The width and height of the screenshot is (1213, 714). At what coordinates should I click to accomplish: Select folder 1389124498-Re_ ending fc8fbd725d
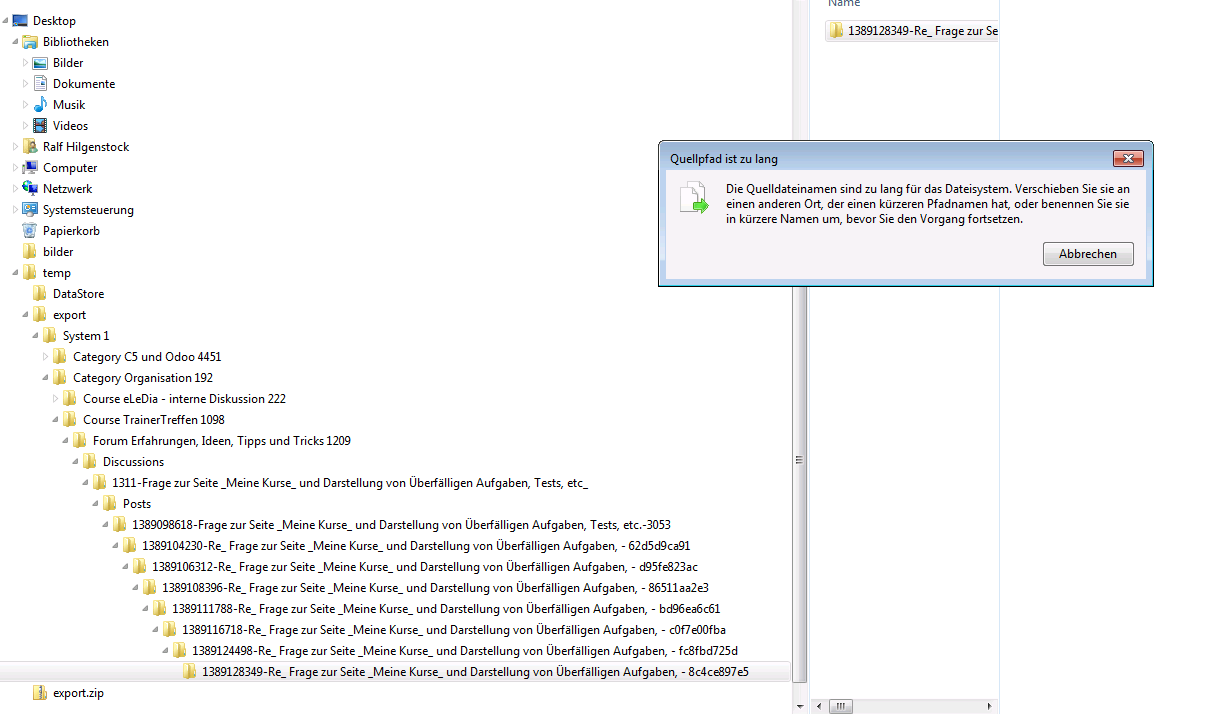tap(465, 651)
